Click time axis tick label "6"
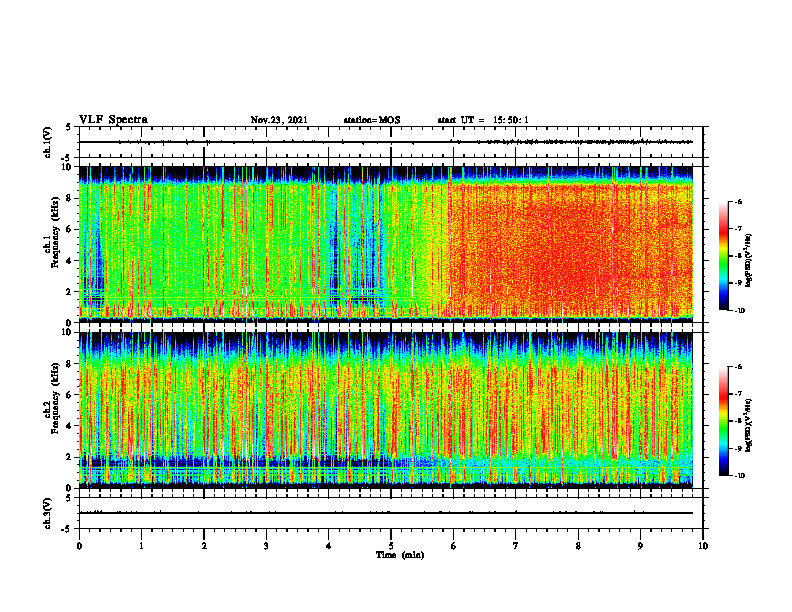The width and height of the screenshot is (792, 612). click(454, 546)
